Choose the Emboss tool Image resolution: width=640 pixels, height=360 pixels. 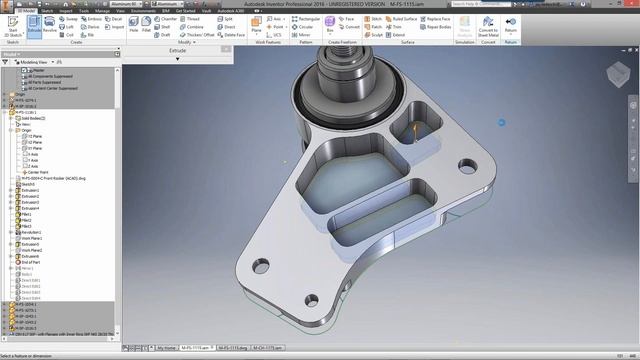point(91,19)
